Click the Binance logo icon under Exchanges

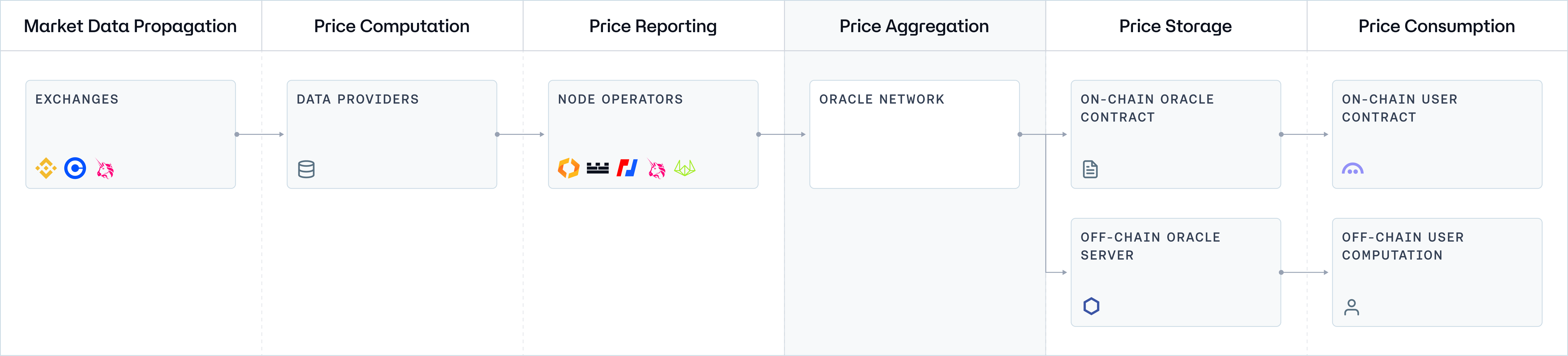pos(46,169)
